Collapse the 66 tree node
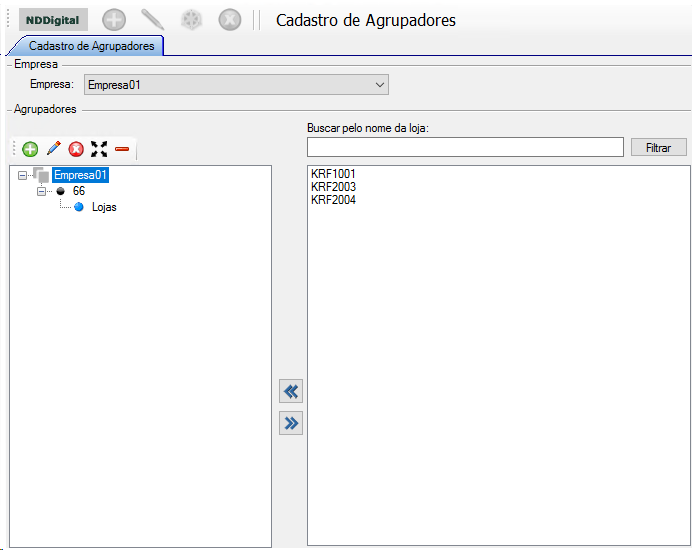 coord(42,190)
